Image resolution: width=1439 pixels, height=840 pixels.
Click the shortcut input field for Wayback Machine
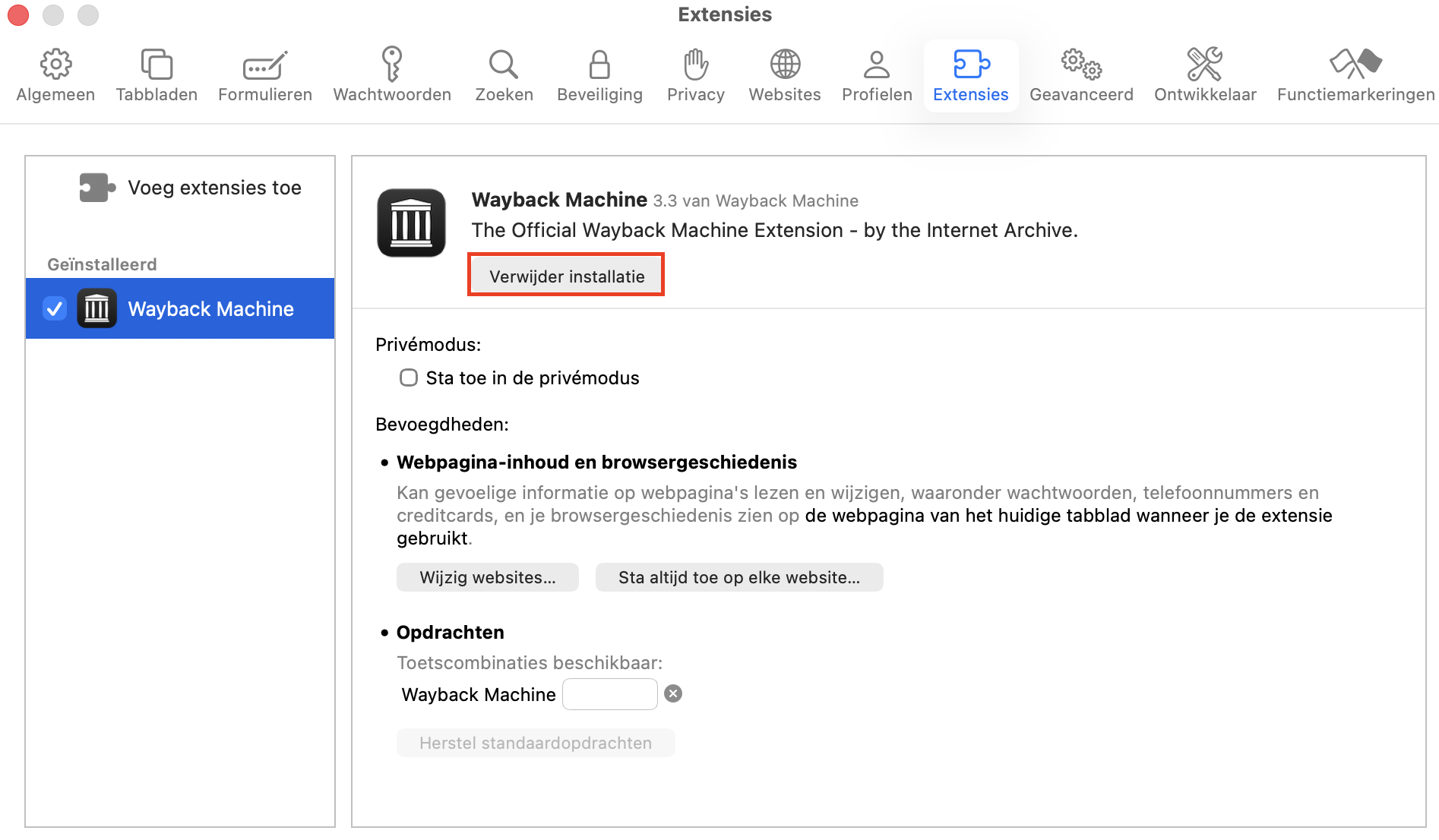[609, 693]
